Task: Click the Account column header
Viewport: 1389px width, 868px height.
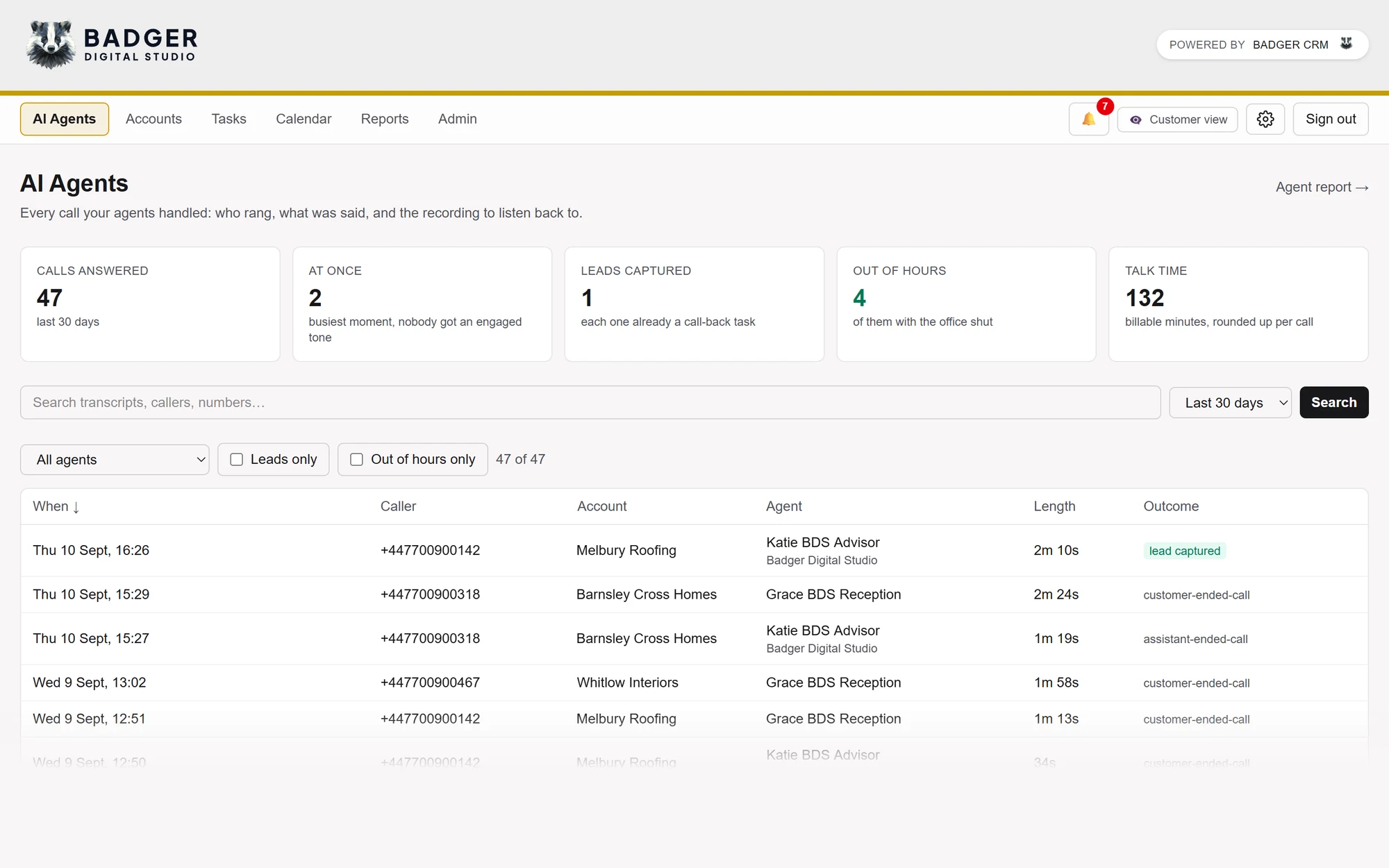Action: [601, 506]
